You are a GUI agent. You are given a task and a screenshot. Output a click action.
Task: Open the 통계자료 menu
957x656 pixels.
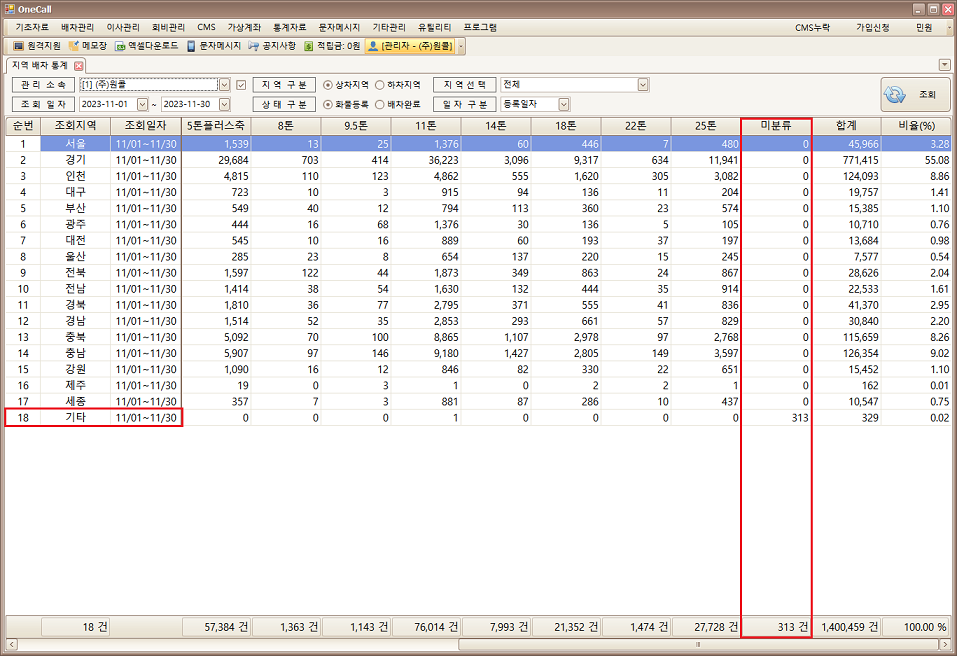[x=290, y=27]
